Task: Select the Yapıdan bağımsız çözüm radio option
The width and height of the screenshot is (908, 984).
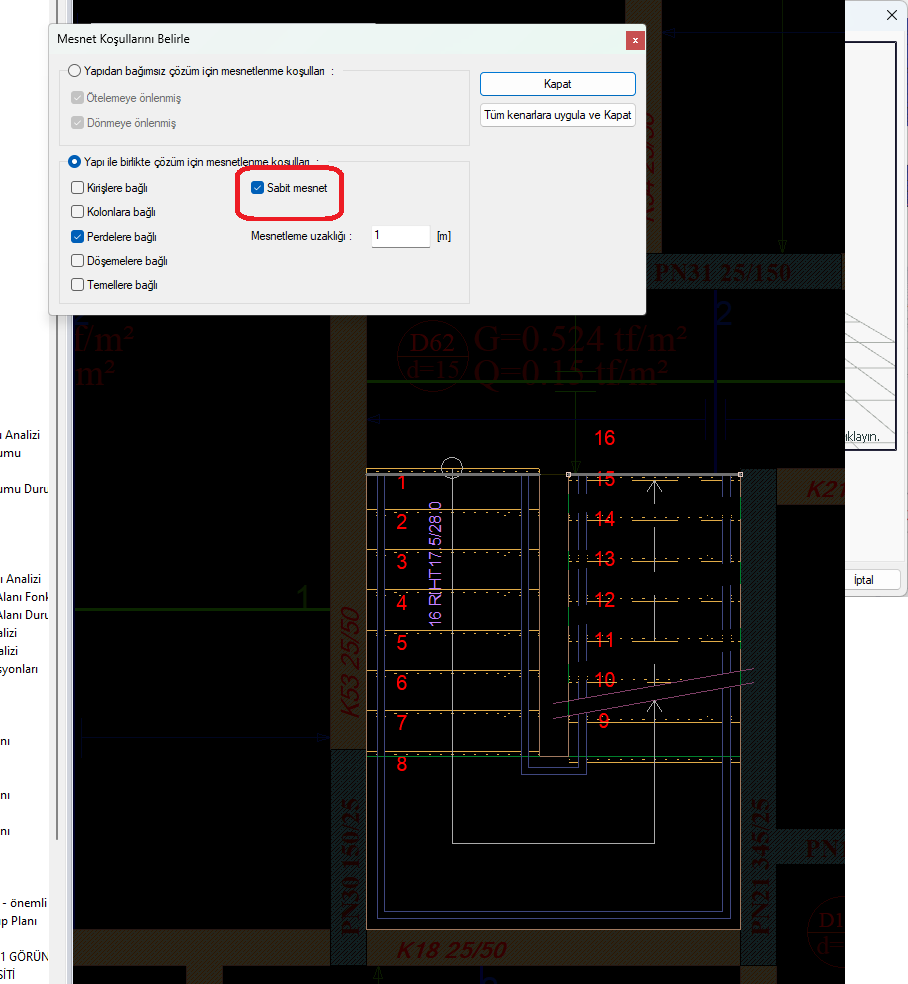Action: [x=75, y=71]
